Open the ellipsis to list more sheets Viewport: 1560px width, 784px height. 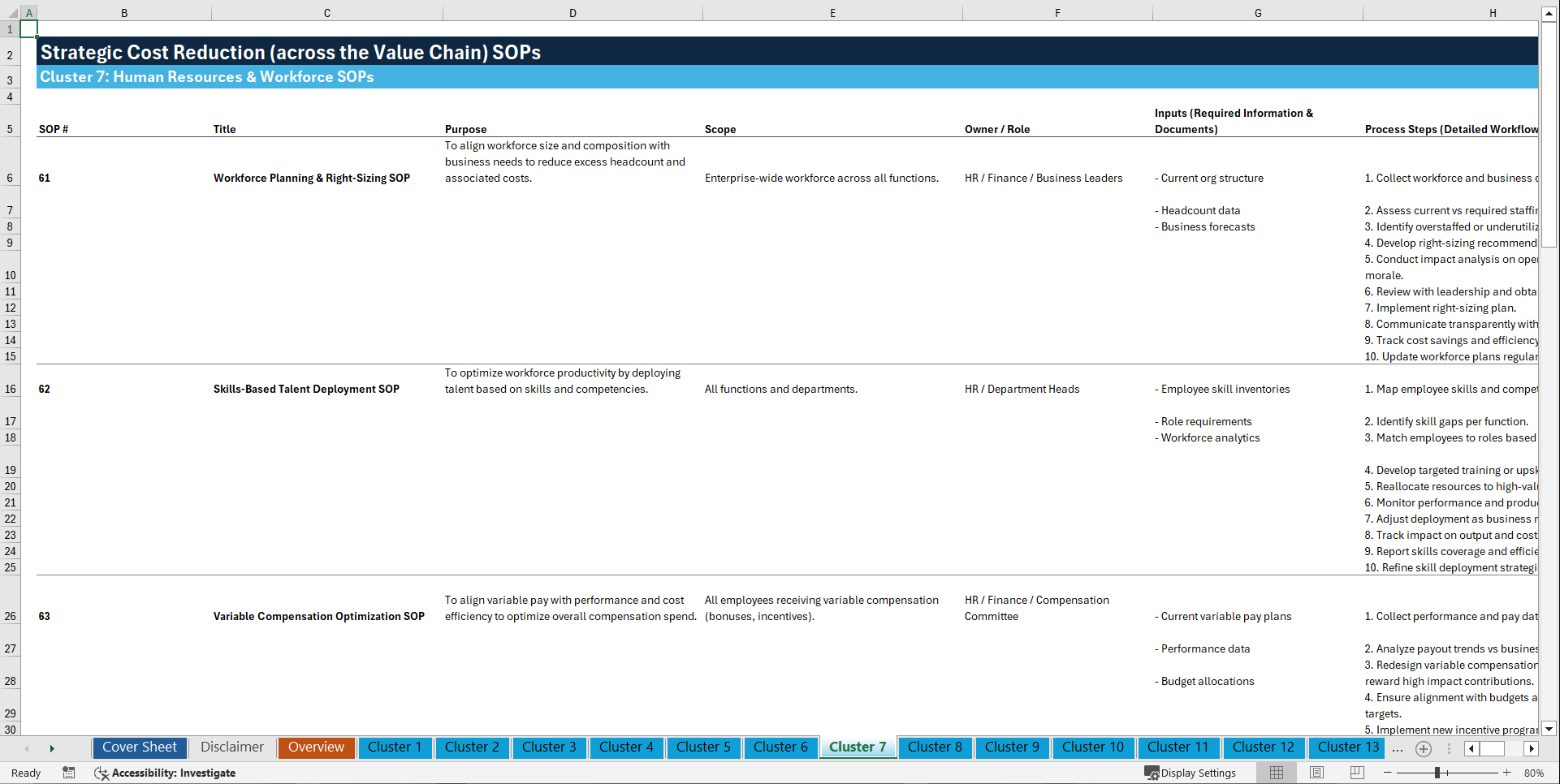click(1398, 749)
